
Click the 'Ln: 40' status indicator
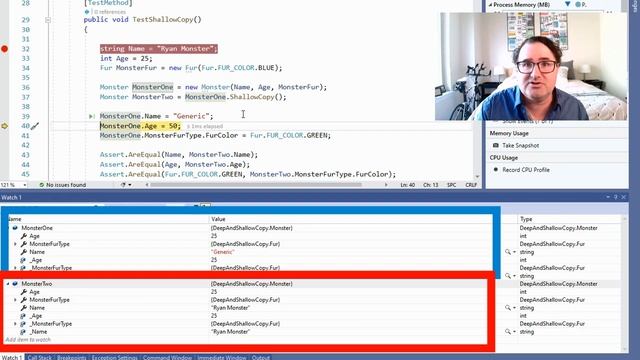[407, 185]
